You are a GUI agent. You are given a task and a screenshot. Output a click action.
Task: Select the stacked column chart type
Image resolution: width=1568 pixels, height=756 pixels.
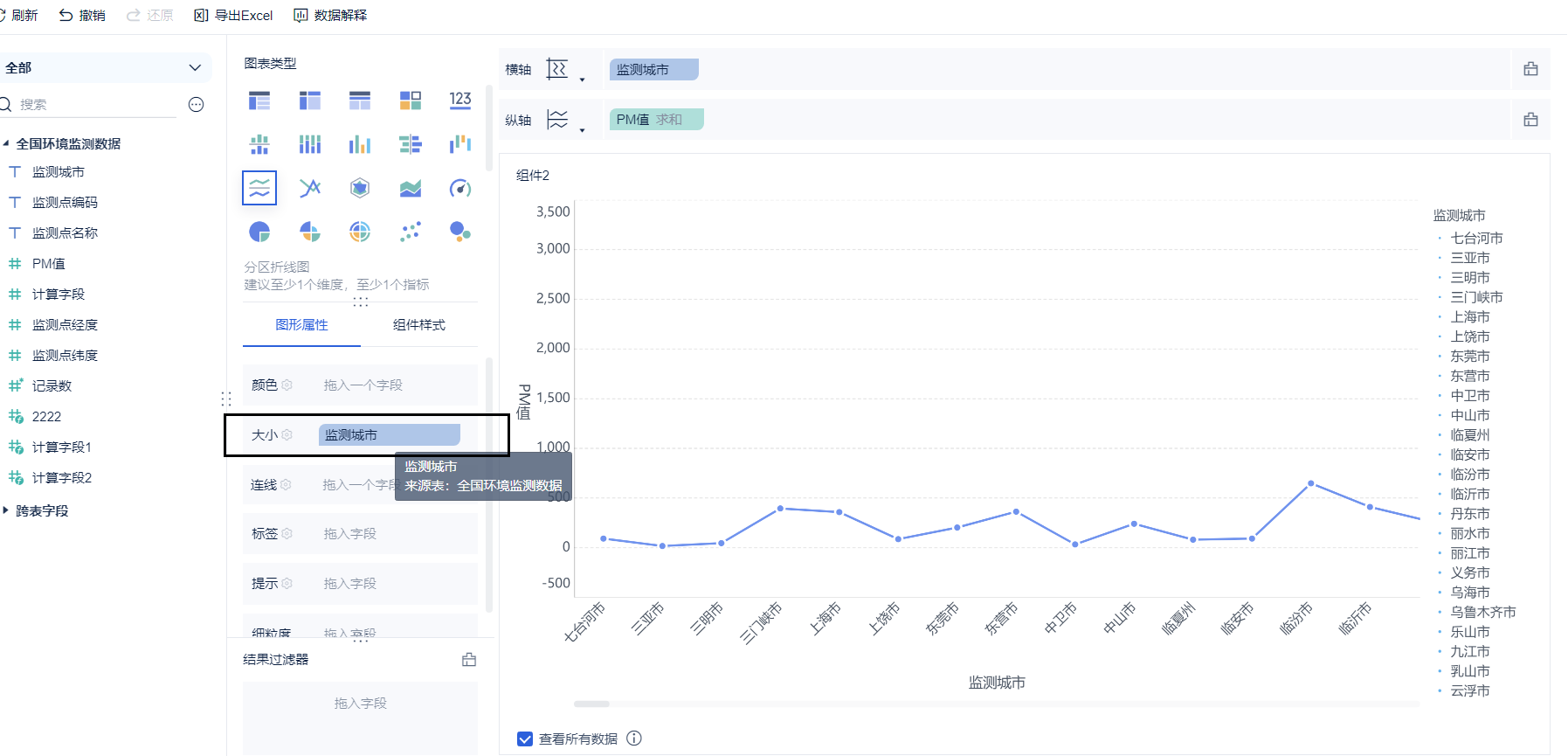point(310,144)
